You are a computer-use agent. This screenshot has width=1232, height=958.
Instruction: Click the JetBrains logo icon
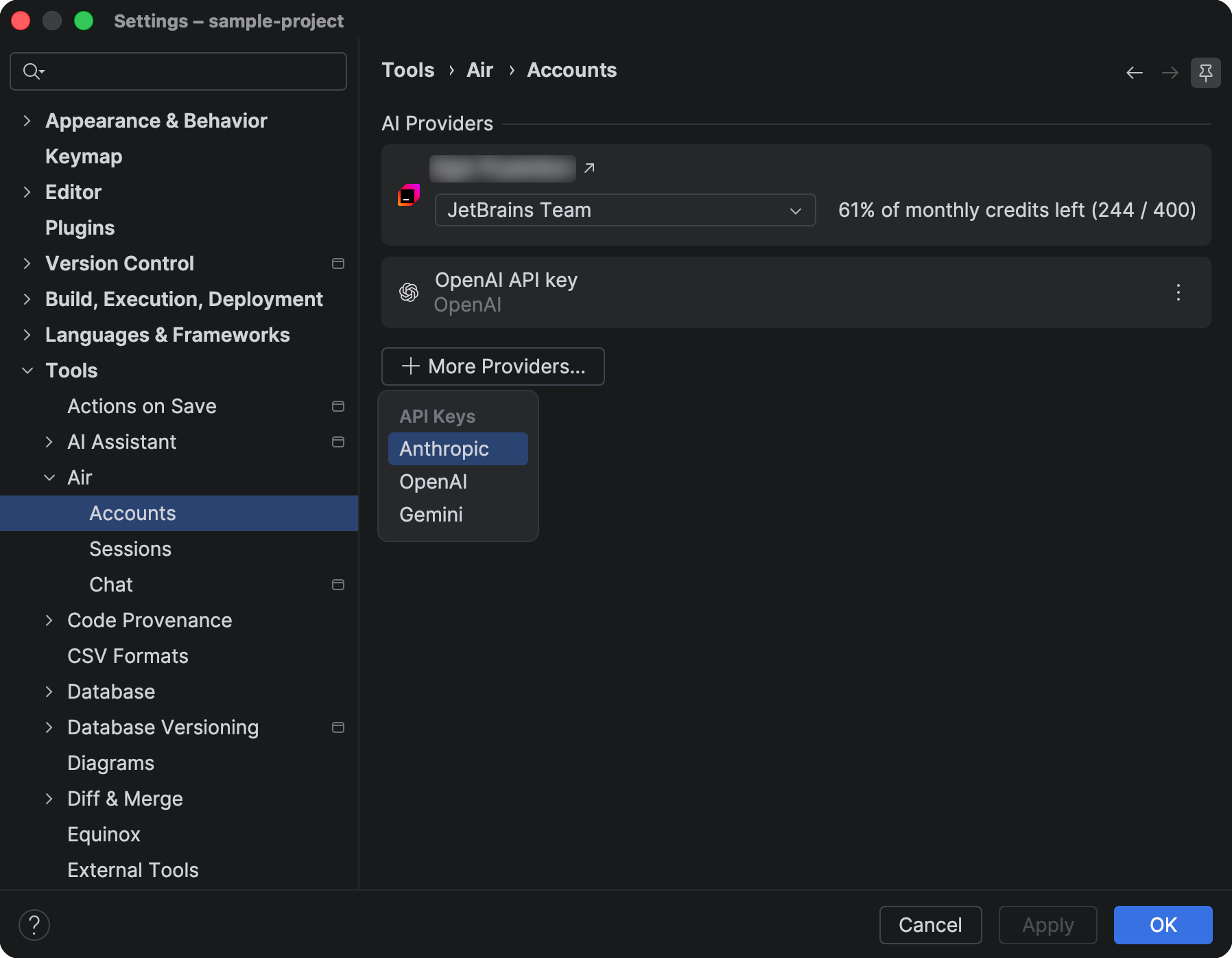click(x=409, y=195)
